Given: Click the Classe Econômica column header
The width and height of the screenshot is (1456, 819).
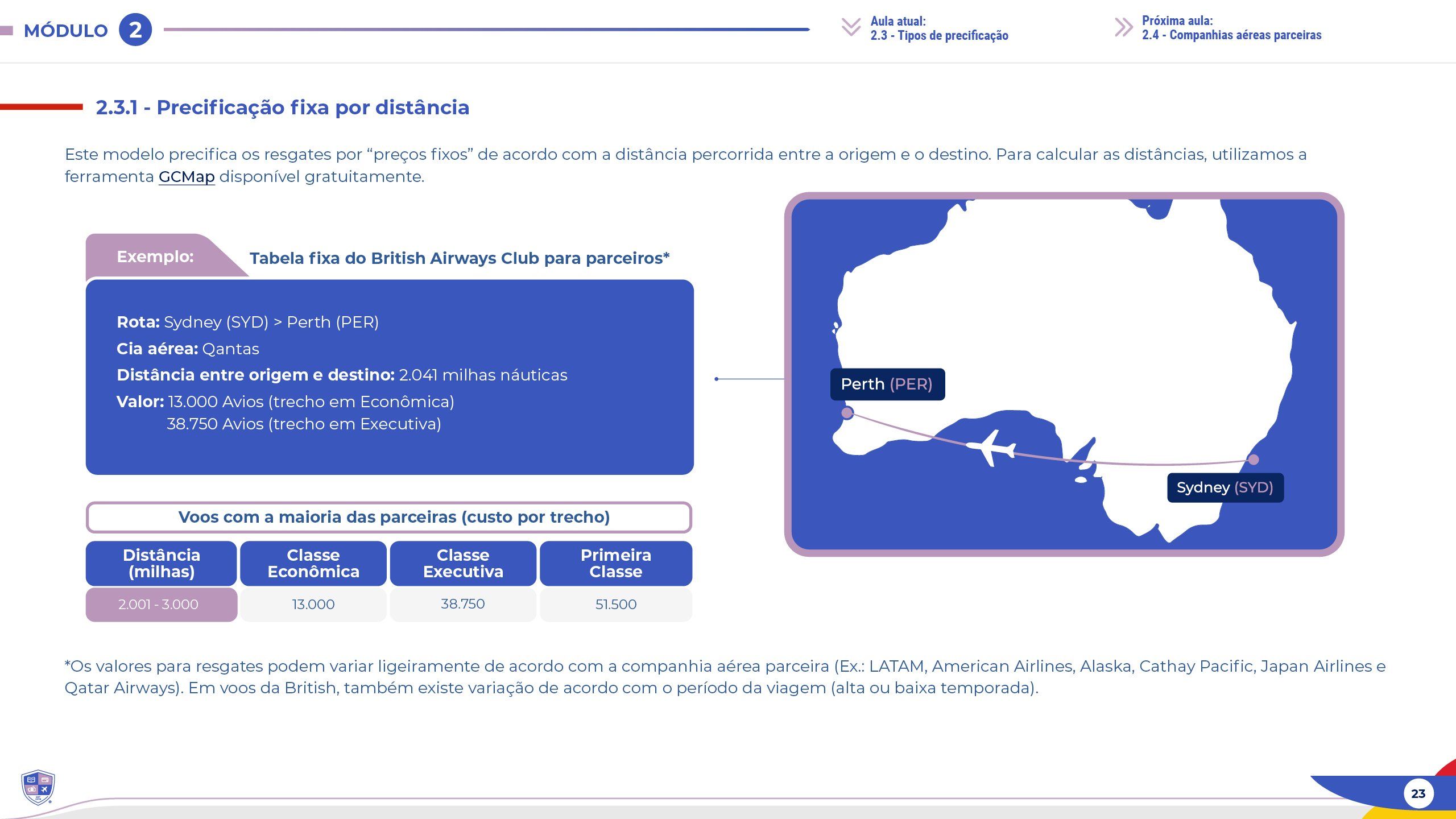Looking at the screenshot, I should (313, 563).
